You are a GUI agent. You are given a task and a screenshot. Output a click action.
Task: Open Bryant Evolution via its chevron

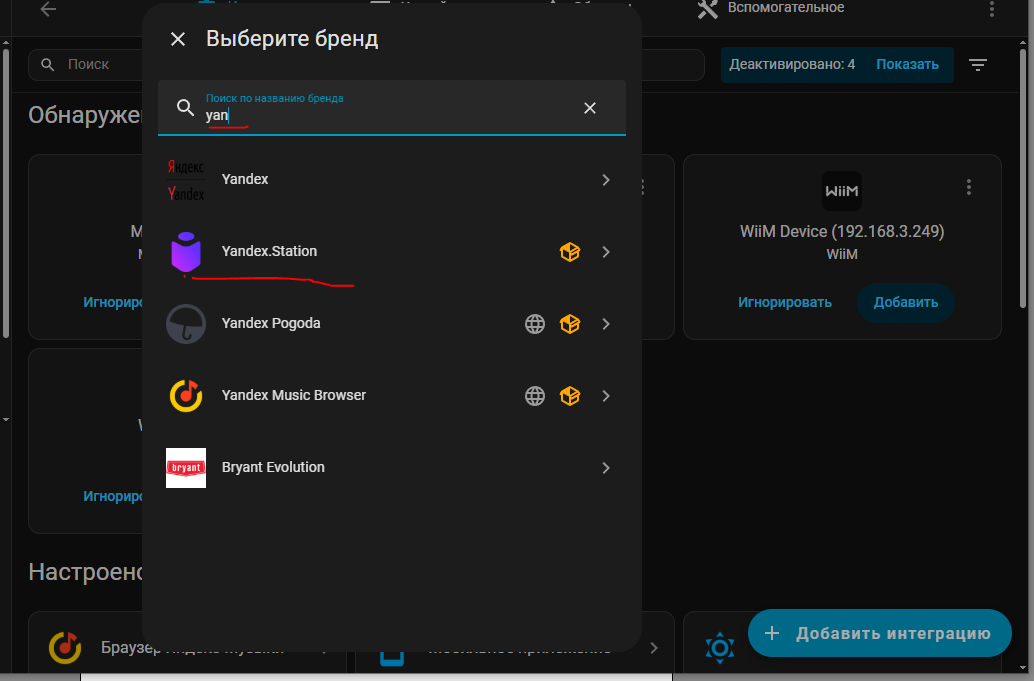[605, 467]
